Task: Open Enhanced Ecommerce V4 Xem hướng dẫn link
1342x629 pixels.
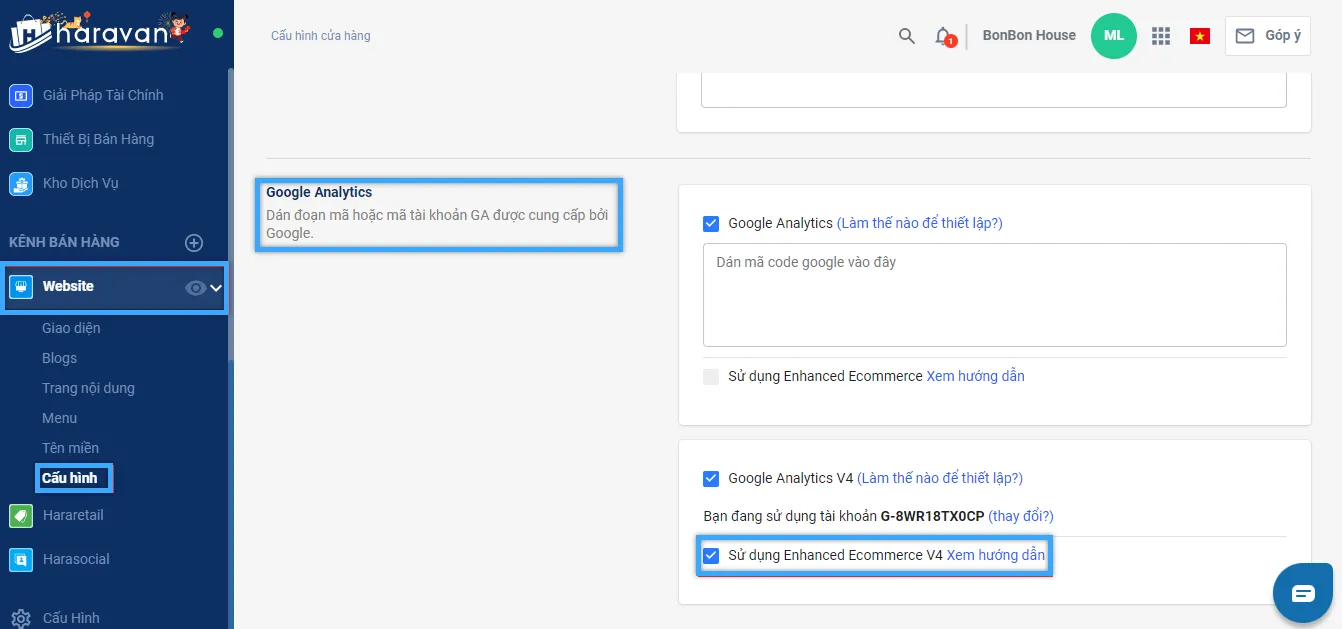Action: (x=995, y=556)
